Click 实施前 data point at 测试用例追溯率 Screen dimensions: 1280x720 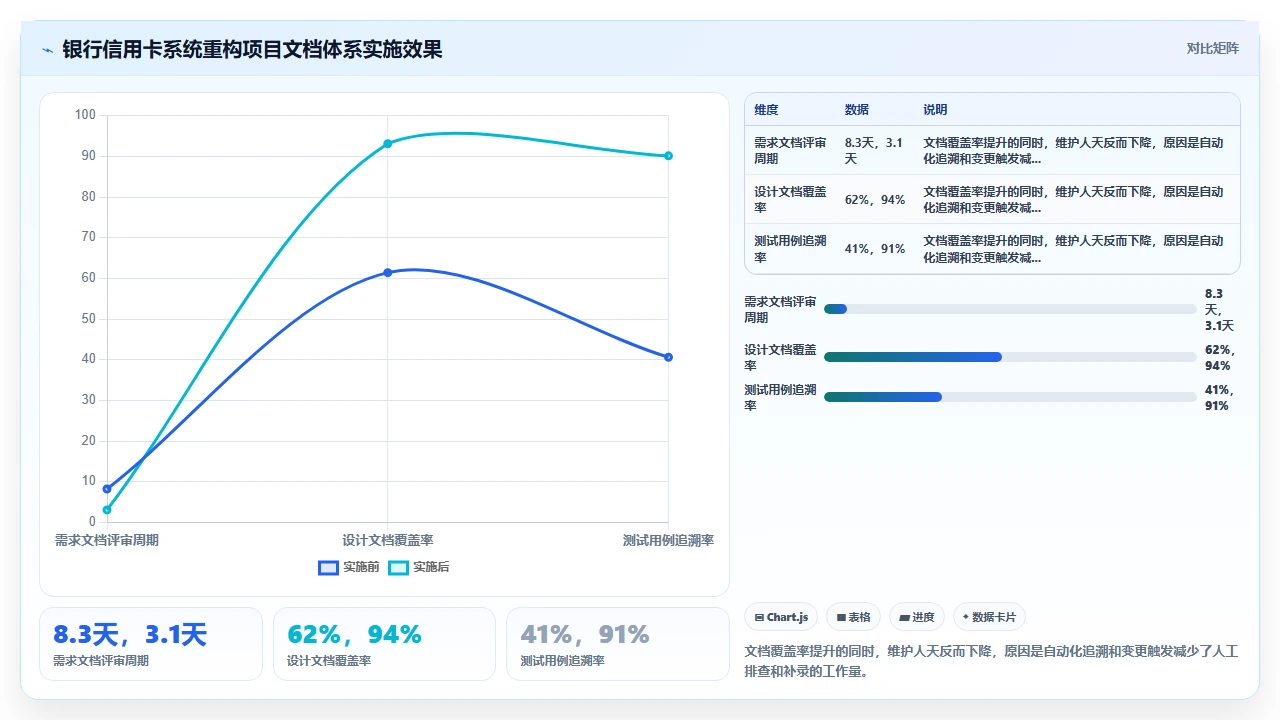668,357
